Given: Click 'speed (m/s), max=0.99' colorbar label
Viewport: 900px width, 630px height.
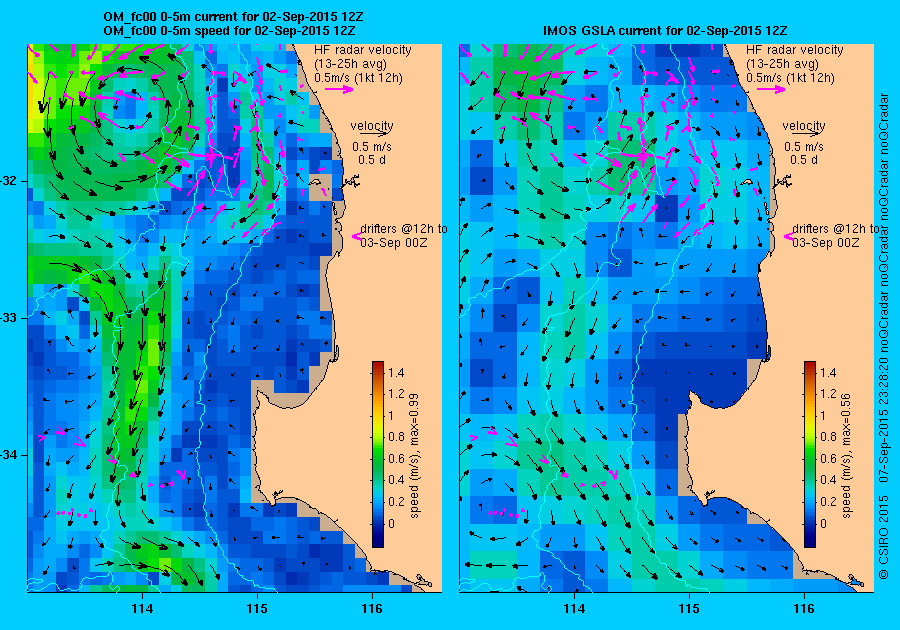Looking at the screenshot, I should [x=414, y=456].
